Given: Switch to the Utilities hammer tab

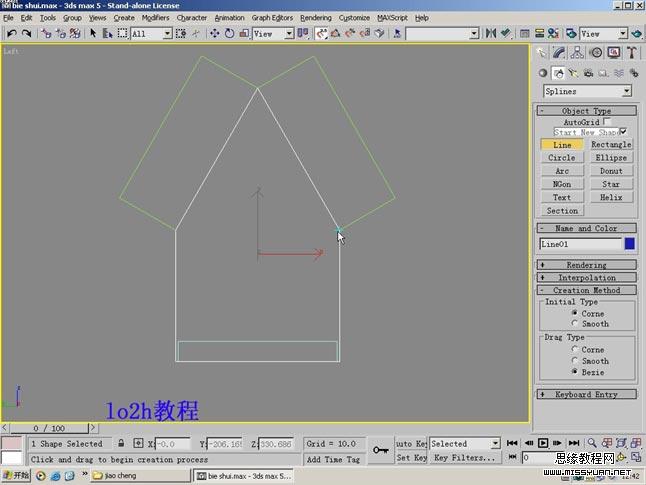Looking at the screenshot, I should (632, 52).
